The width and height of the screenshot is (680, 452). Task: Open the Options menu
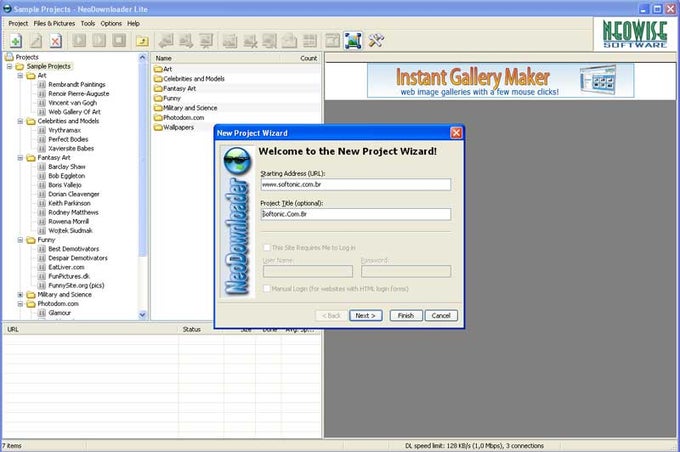click(111, 23)
